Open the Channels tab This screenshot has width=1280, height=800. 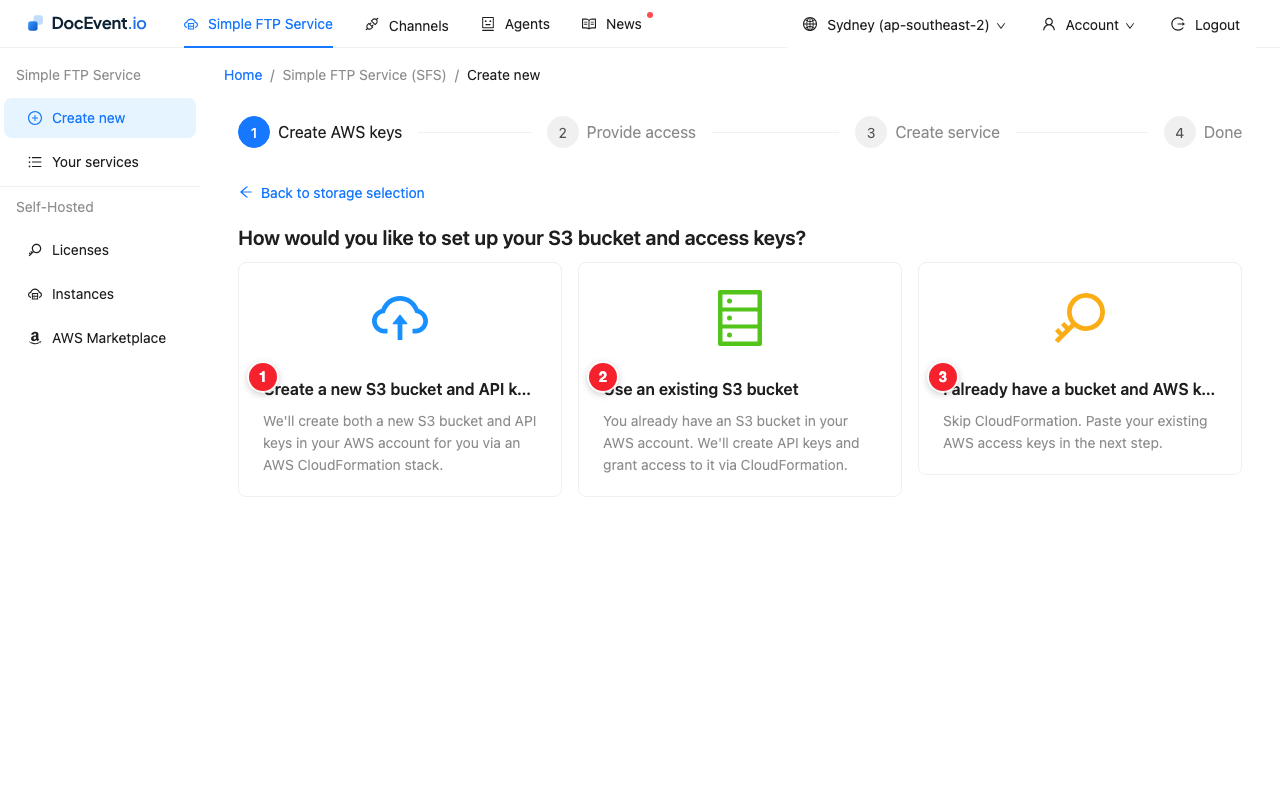coord(407,25)
